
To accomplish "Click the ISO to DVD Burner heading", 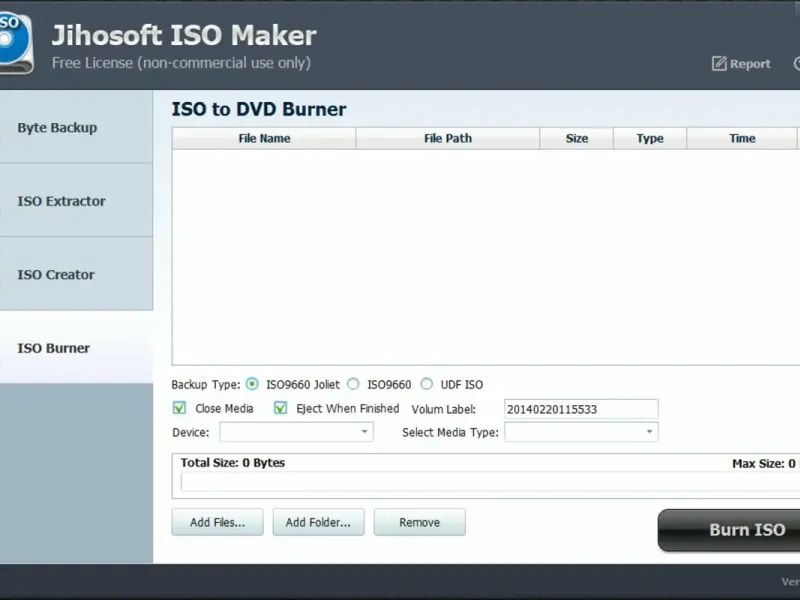I will tap(259, 109).
